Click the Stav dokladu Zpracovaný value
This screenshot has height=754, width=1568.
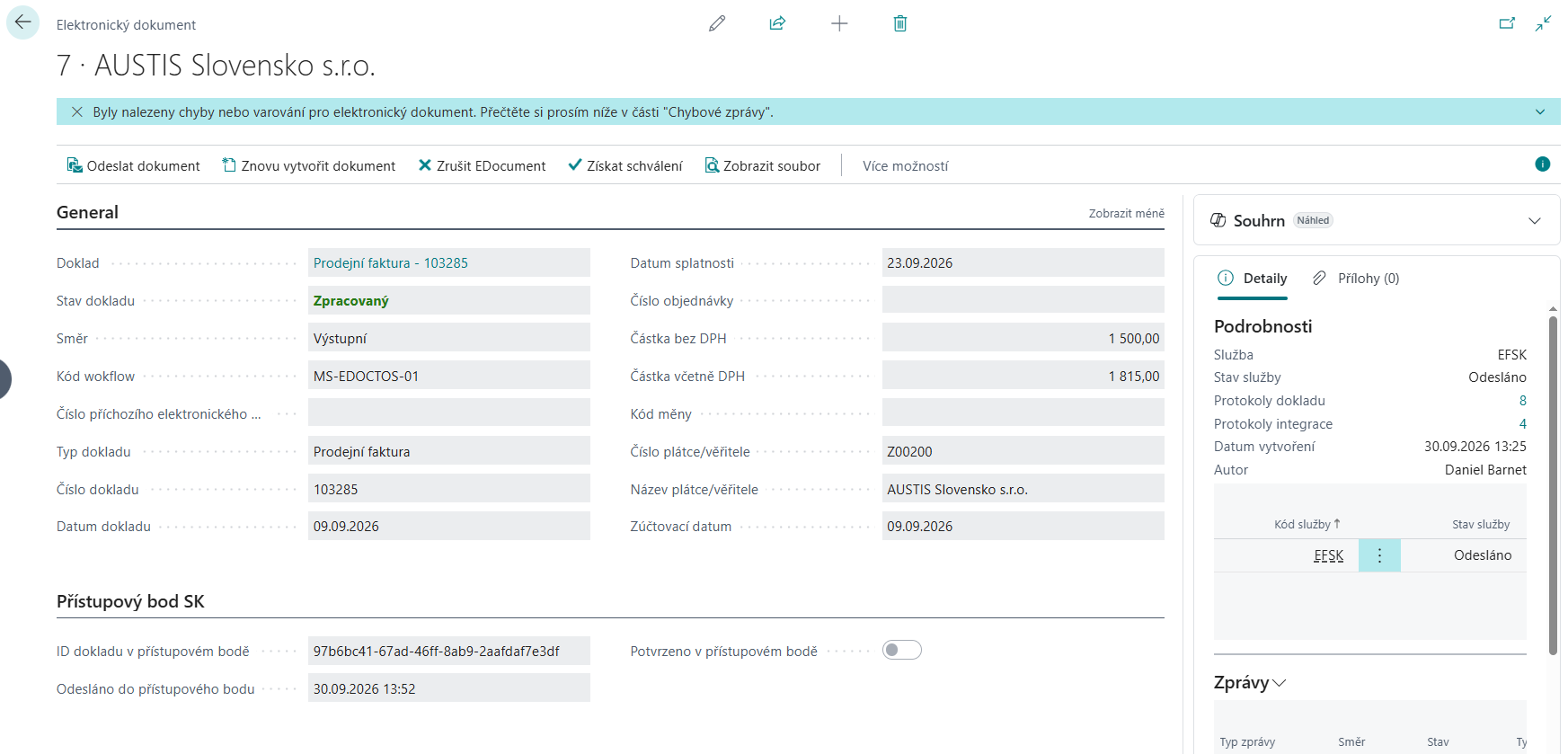point(351,301)
